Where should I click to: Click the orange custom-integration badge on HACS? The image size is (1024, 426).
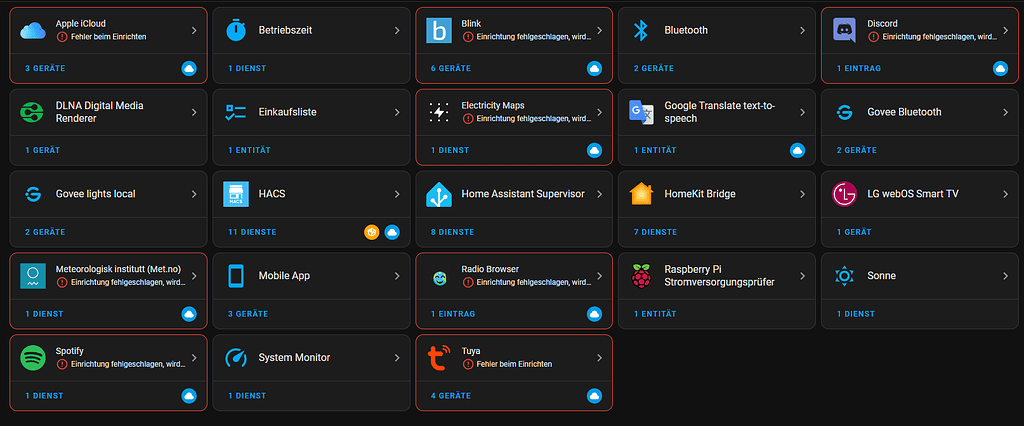coord(371,232)
